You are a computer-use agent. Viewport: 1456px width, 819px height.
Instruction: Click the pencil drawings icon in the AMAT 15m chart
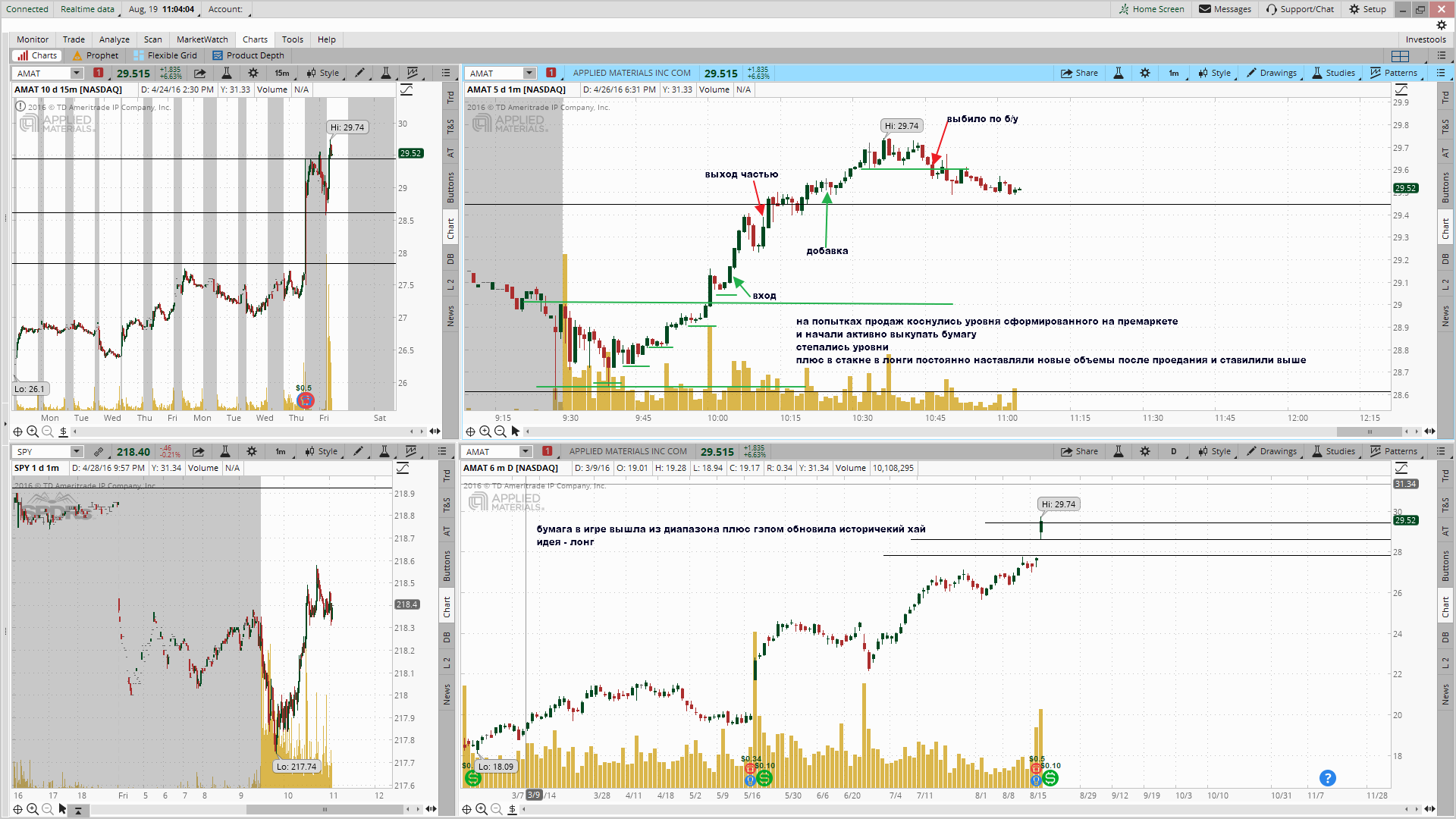360,73
